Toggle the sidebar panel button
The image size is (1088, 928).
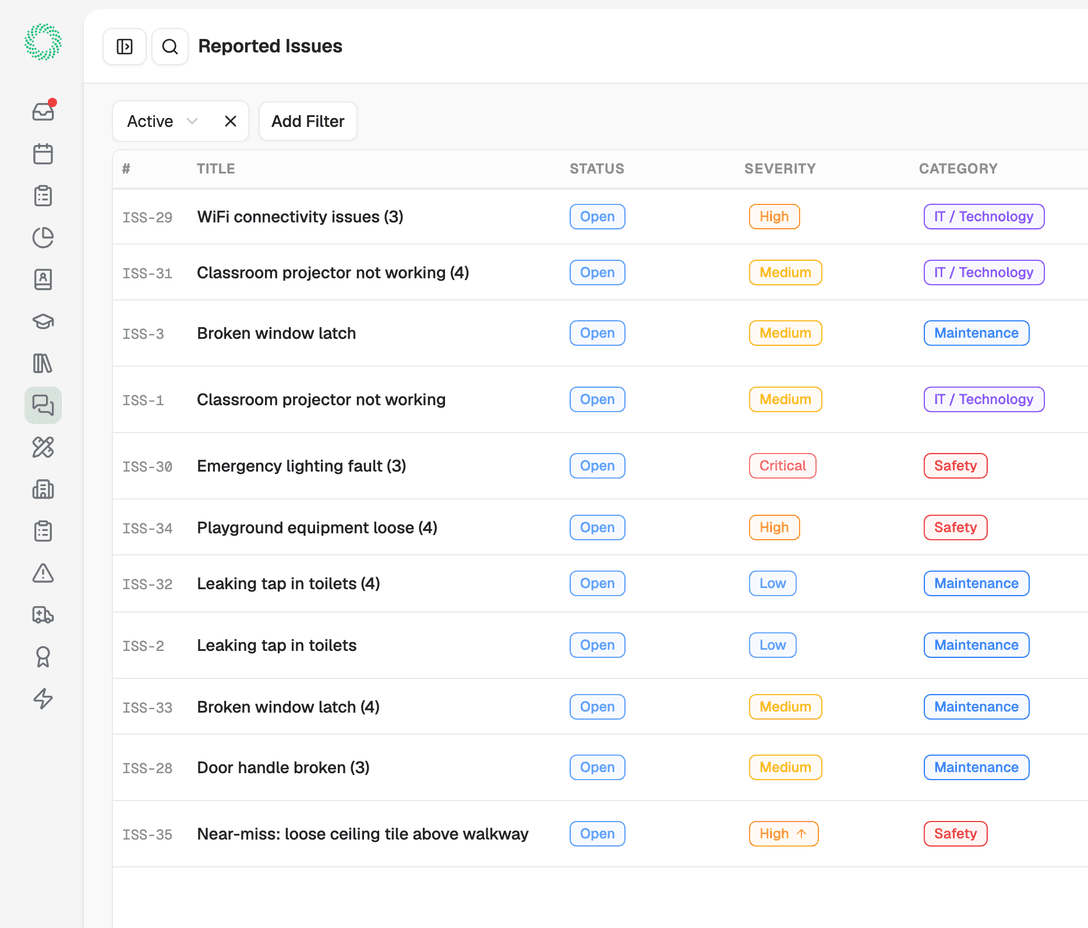(125, 47)
